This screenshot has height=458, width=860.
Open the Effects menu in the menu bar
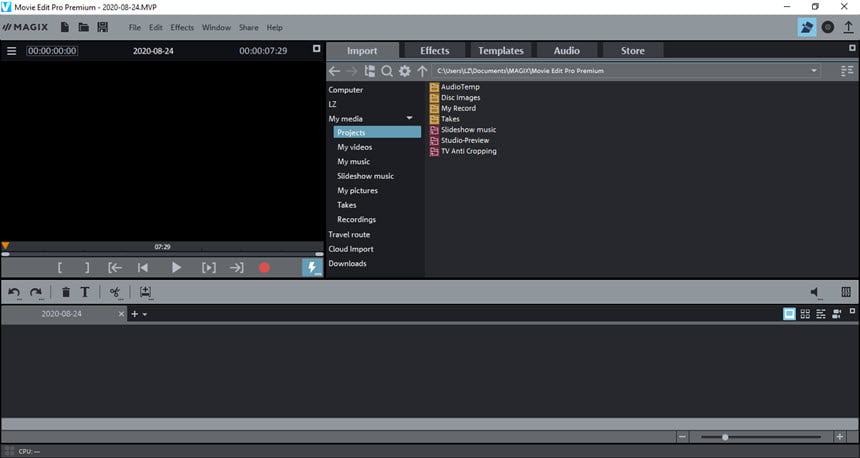[x=182, y=27]
